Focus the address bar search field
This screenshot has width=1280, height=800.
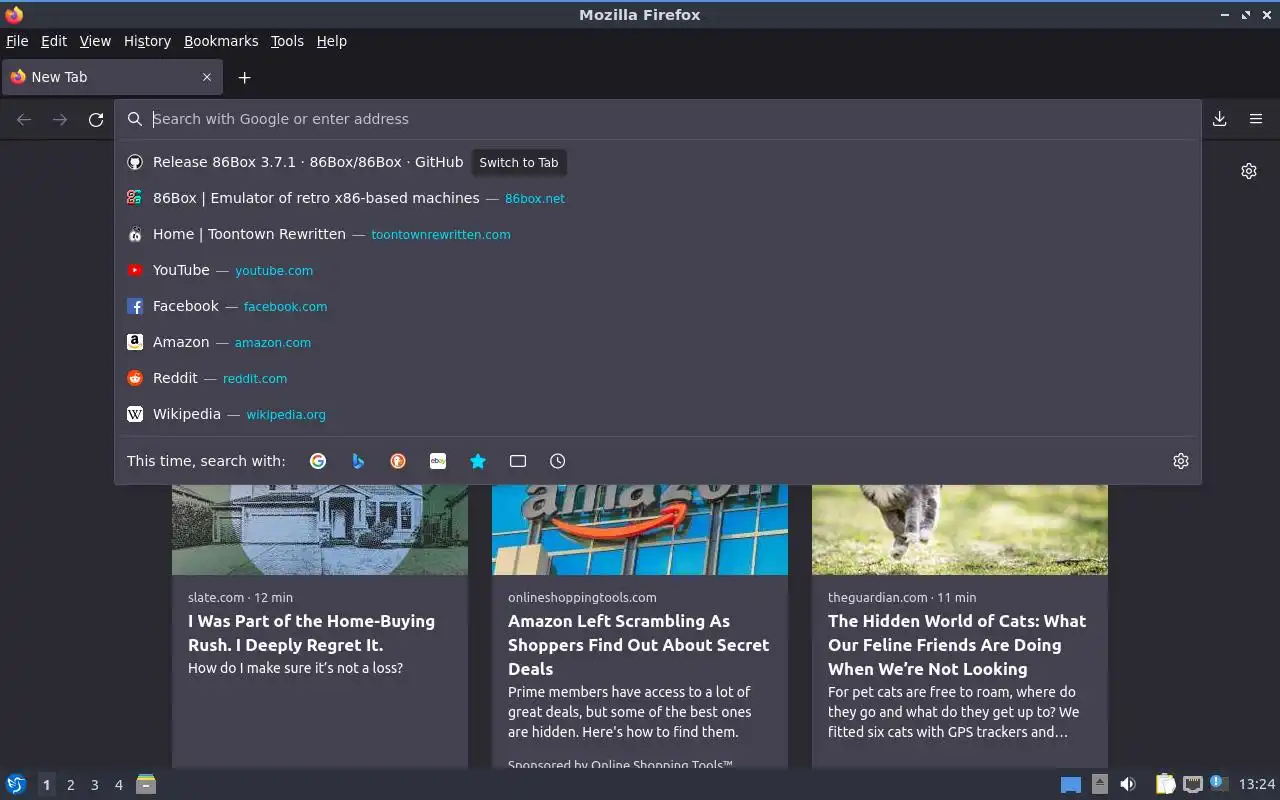click(660, 119)
